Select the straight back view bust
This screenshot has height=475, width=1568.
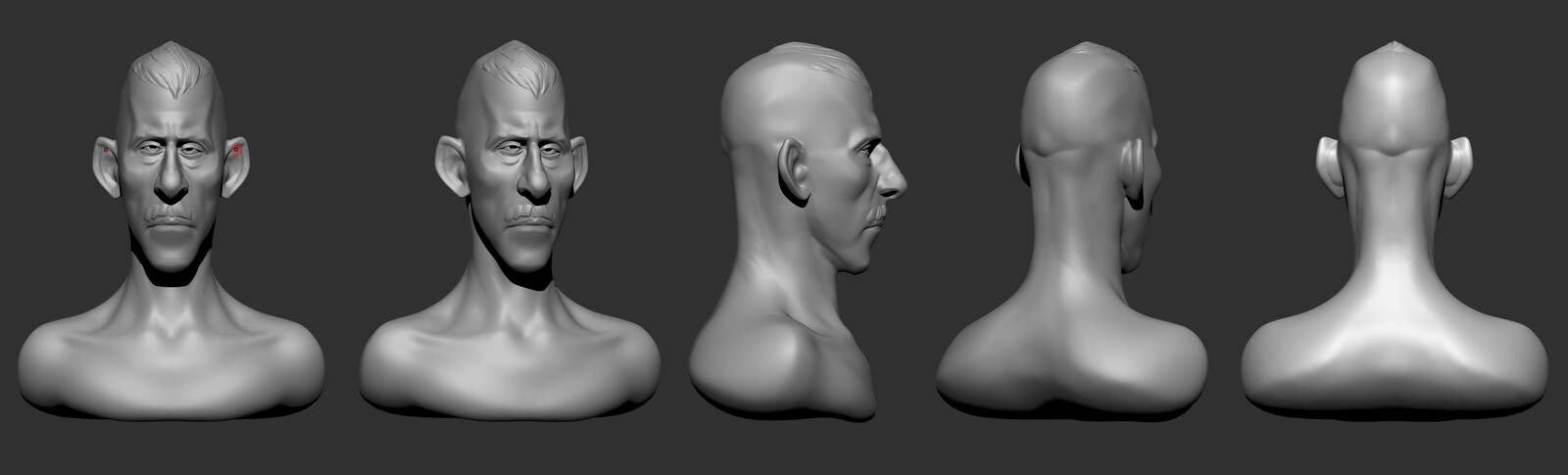click(x=1395, y=231)
